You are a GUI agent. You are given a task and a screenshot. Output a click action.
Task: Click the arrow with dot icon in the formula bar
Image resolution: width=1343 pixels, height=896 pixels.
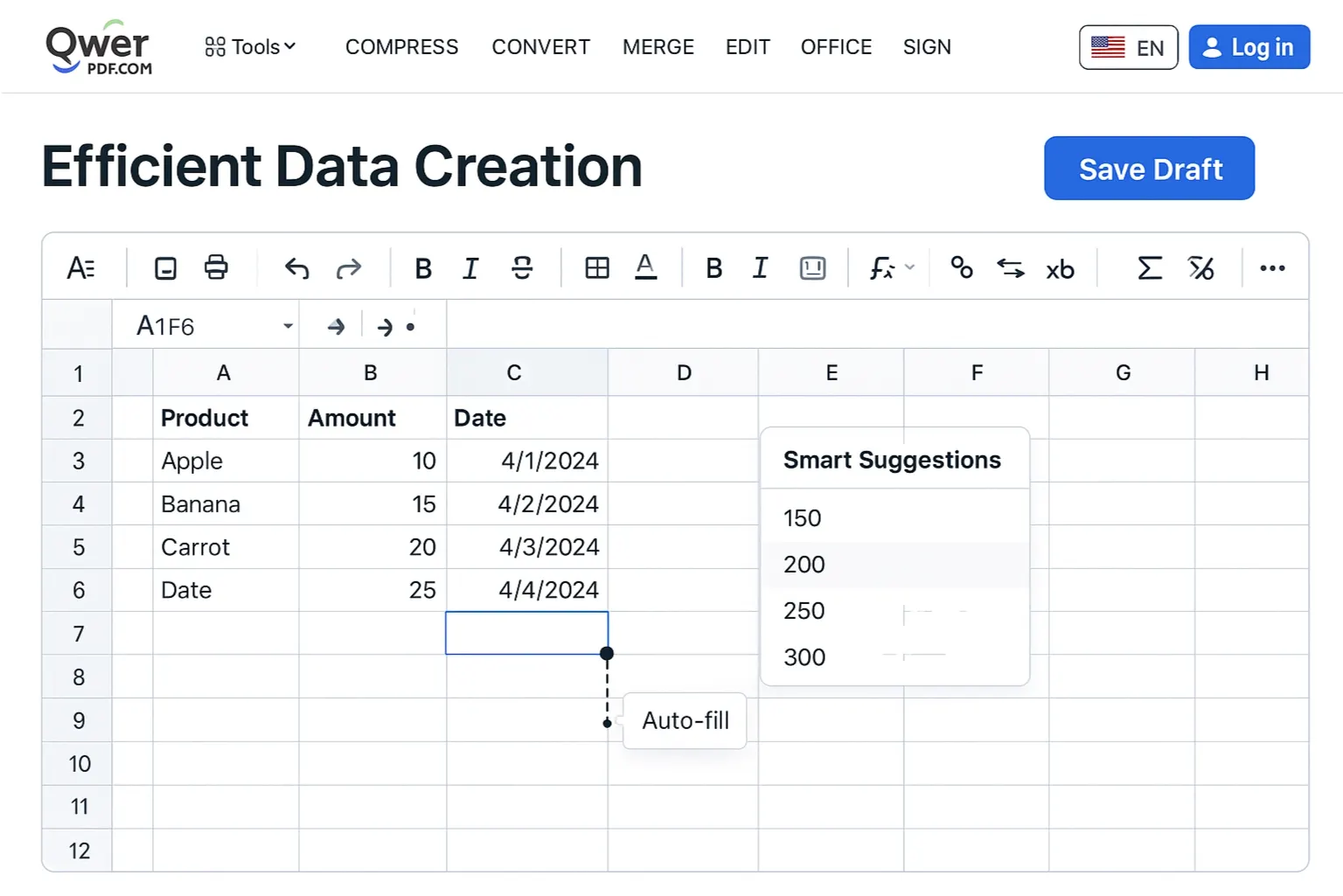(x=395, y=327)
